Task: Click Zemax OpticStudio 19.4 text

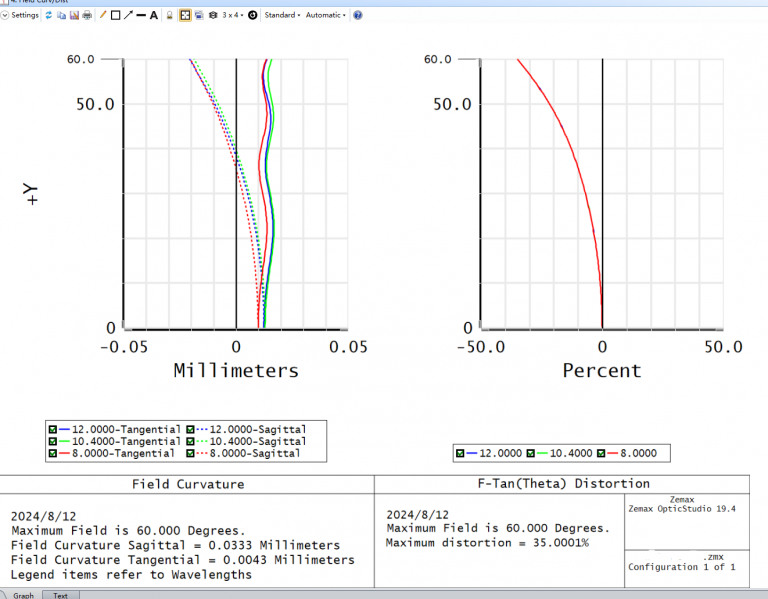Action: (682, 509)
